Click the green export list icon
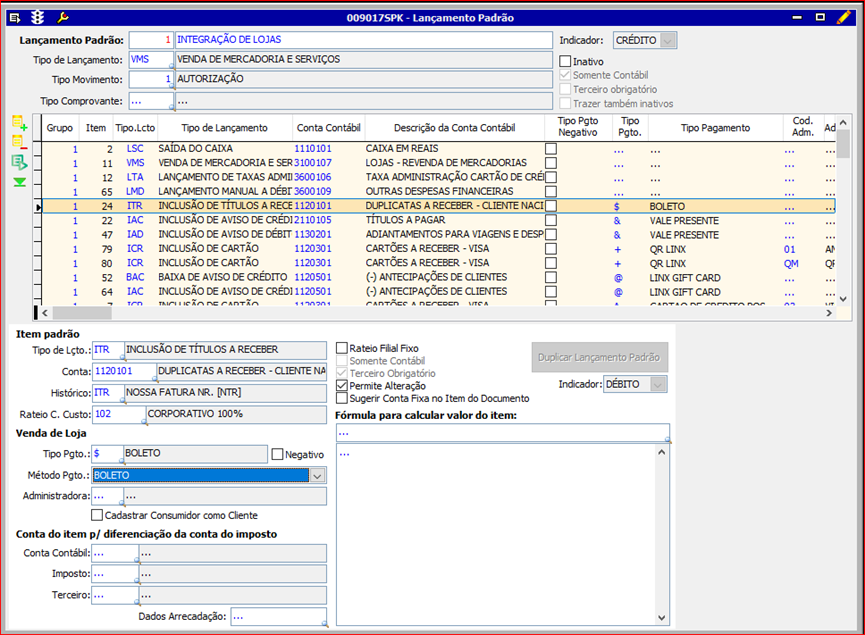 [x=19, y=162]
